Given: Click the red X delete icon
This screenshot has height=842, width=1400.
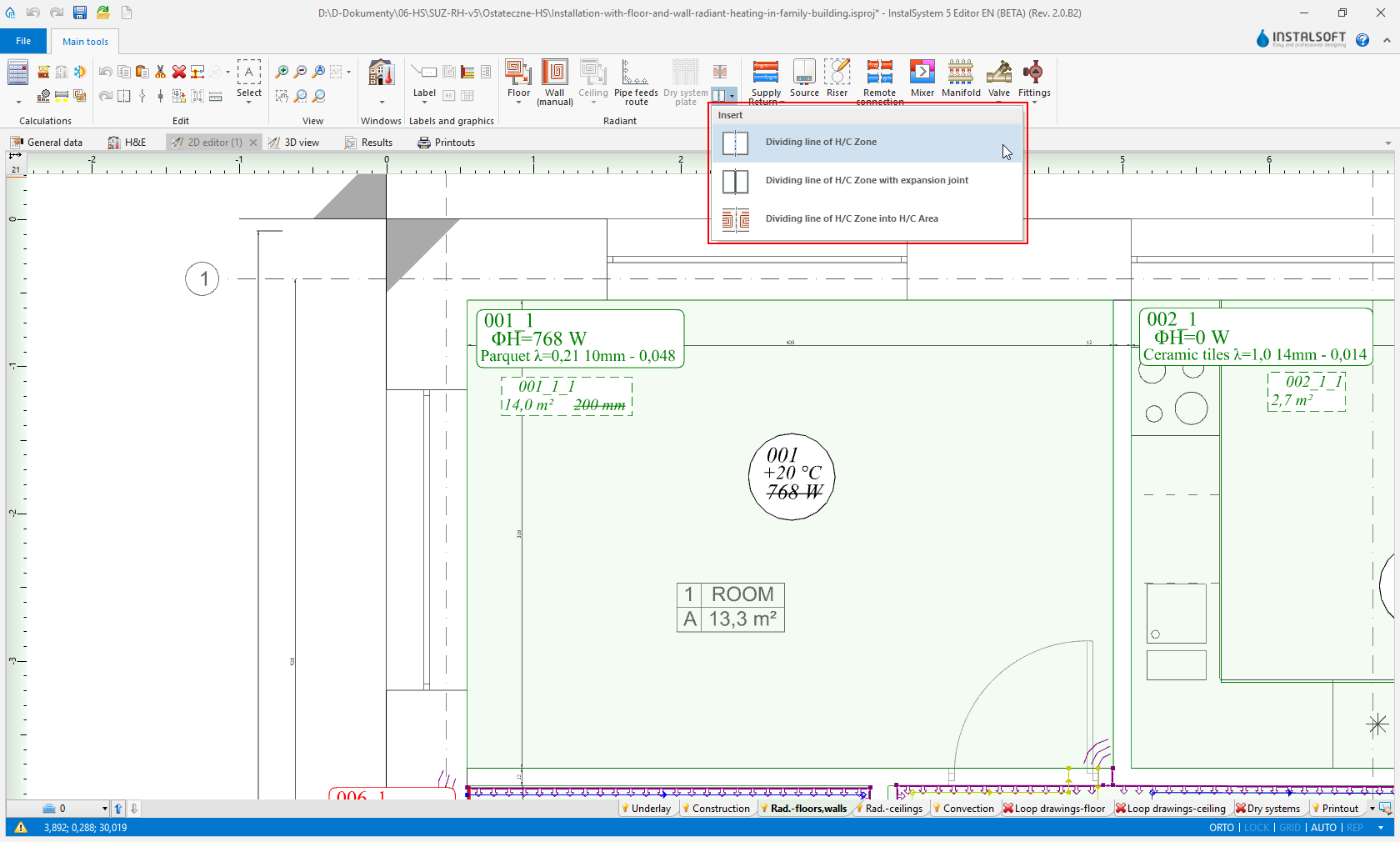Looking at the screenshot, I should 178,73.
